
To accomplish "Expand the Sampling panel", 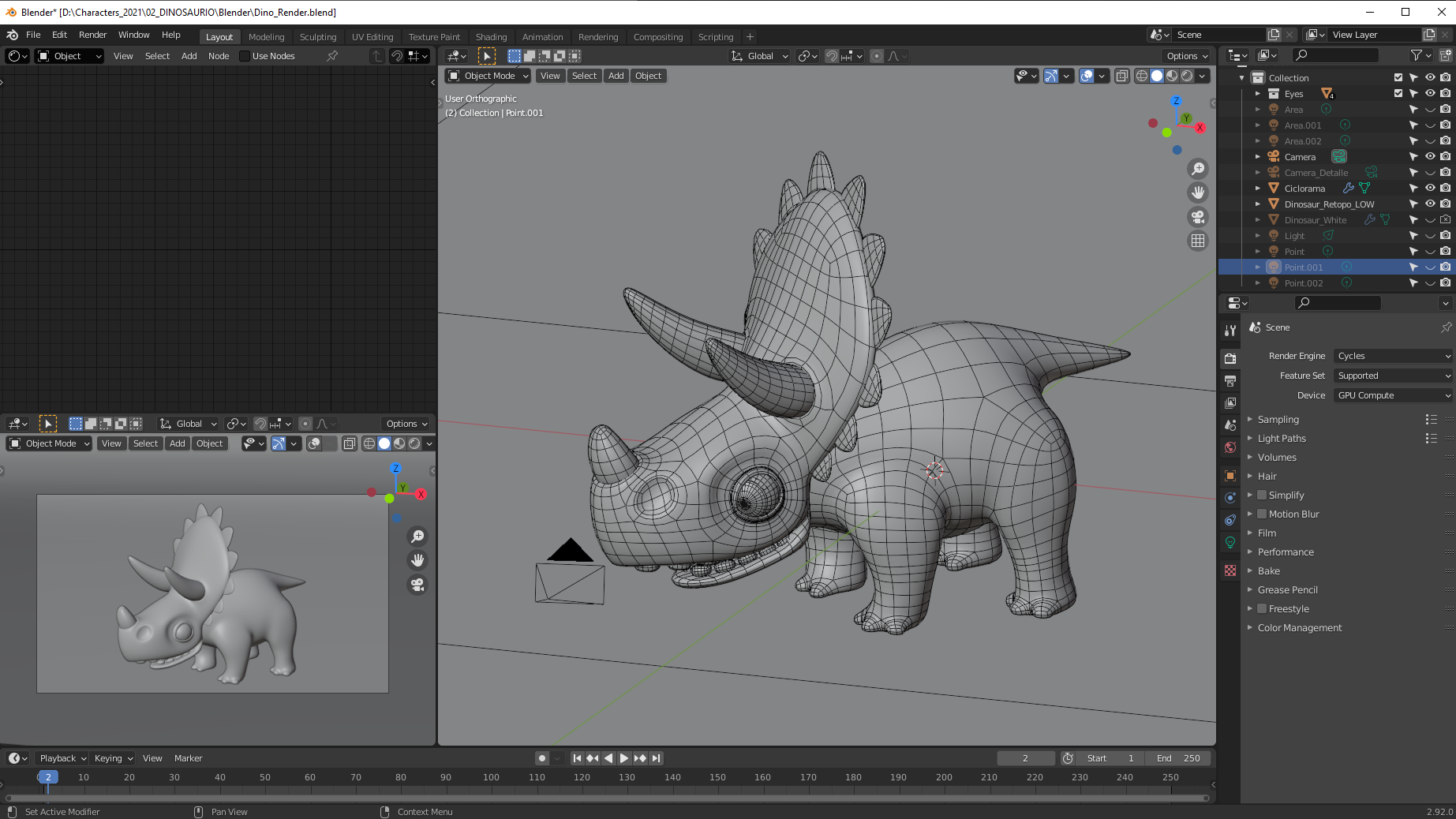I will coord(1278,420).
